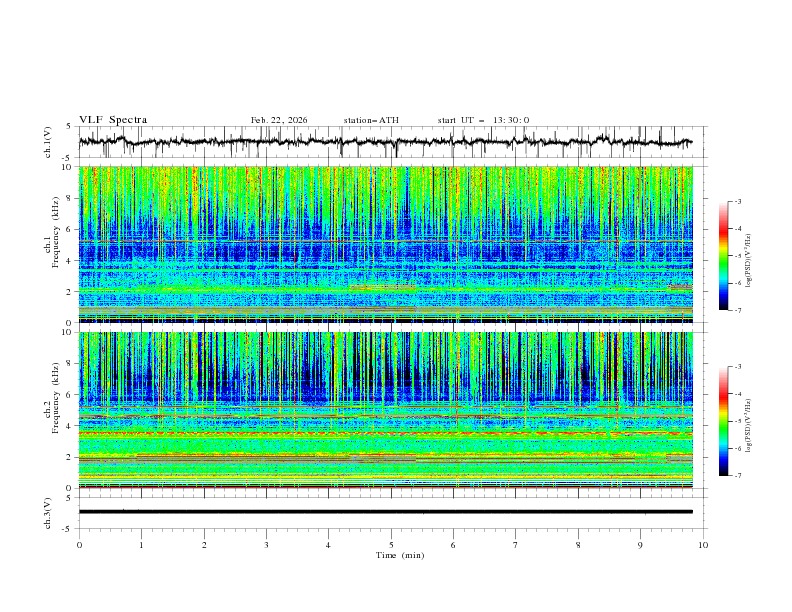
Task: Click the log(PSD) label beside ch.2 color bar
Action: point(749,426)
